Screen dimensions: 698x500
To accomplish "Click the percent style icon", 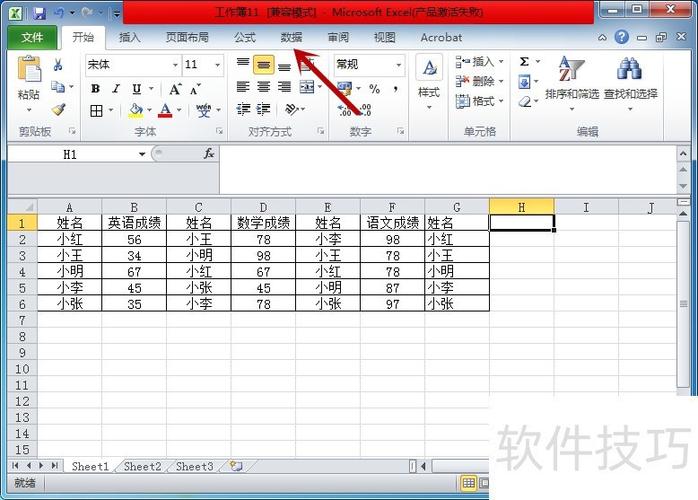I will click(x=375, y=89).
